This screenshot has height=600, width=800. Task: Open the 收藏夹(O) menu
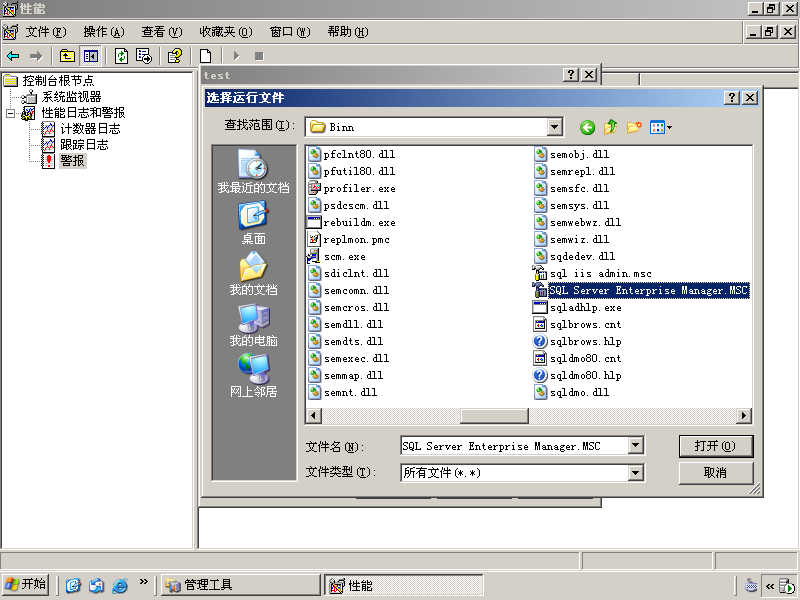(226, 32)
